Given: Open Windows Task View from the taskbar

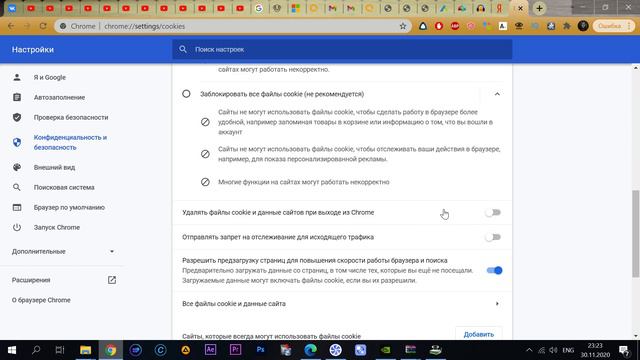Looking at the screenshot, I should [x=60, y=350].
